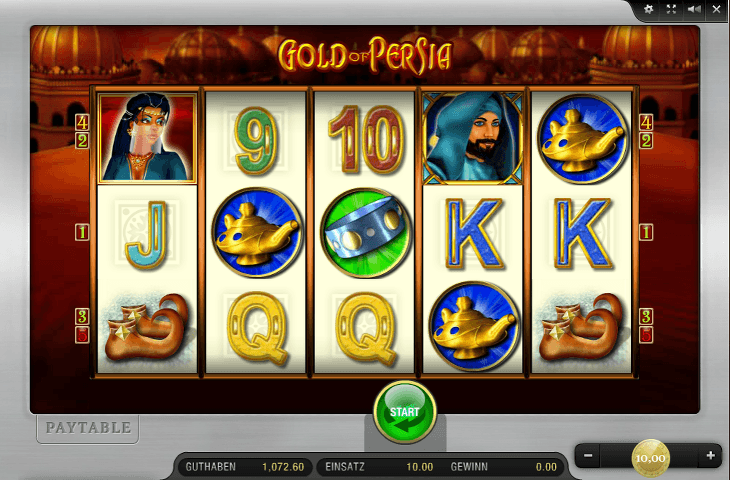
Task: Click the silver bracelet symbol on green
Action: 365,232
